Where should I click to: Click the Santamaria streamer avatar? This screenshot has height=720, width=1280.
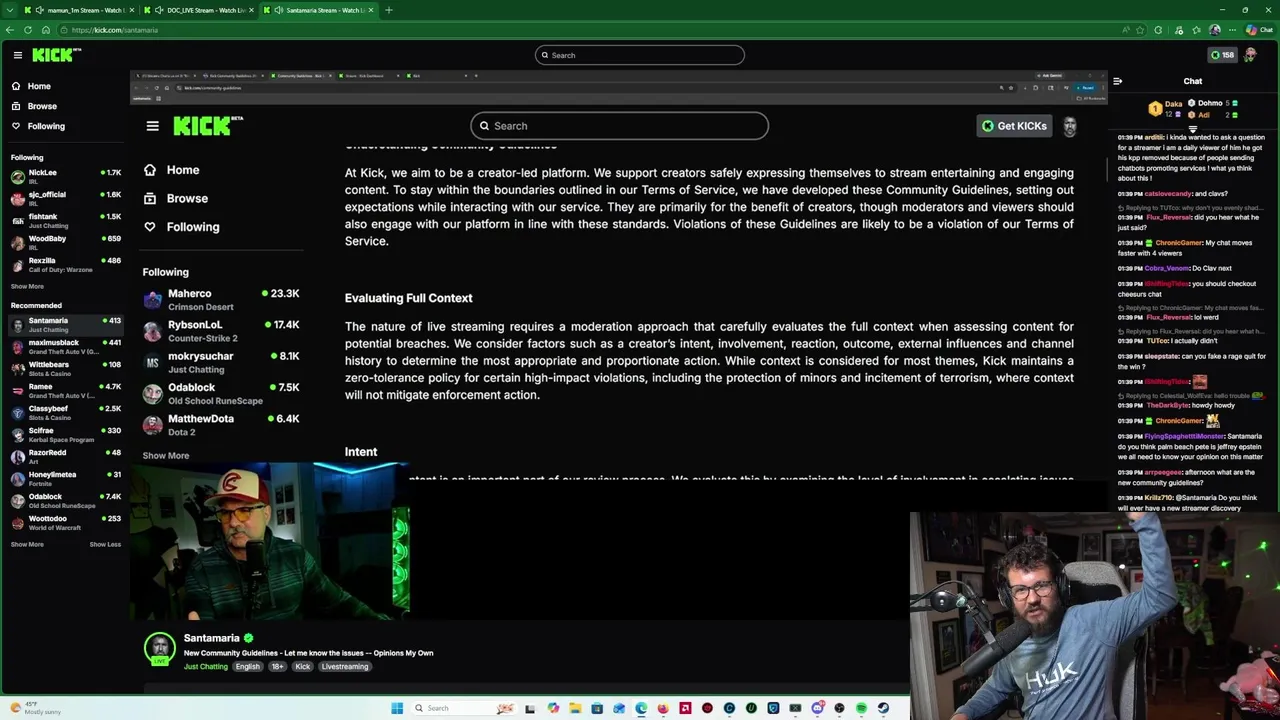pyautogui.click(x=160, y=648)
